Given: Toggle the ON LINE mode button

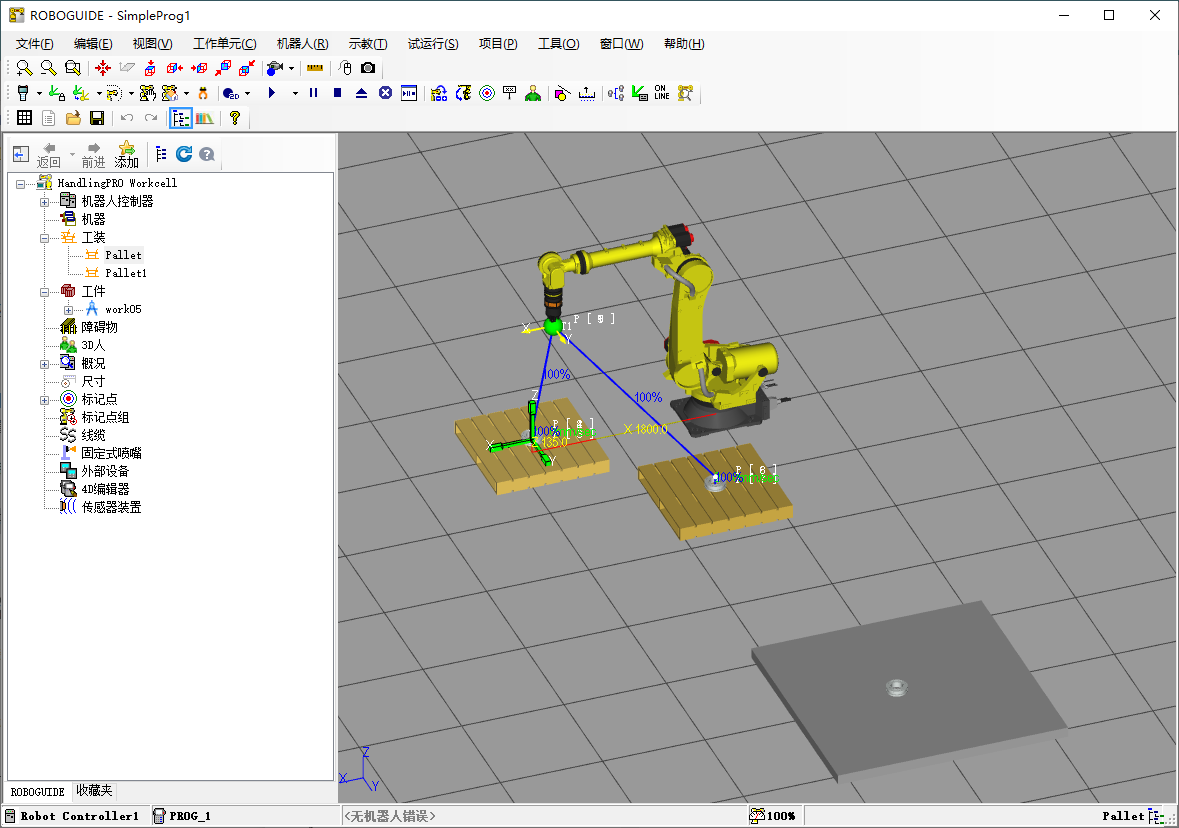Looking at the screenshot, I should point(662,93).
